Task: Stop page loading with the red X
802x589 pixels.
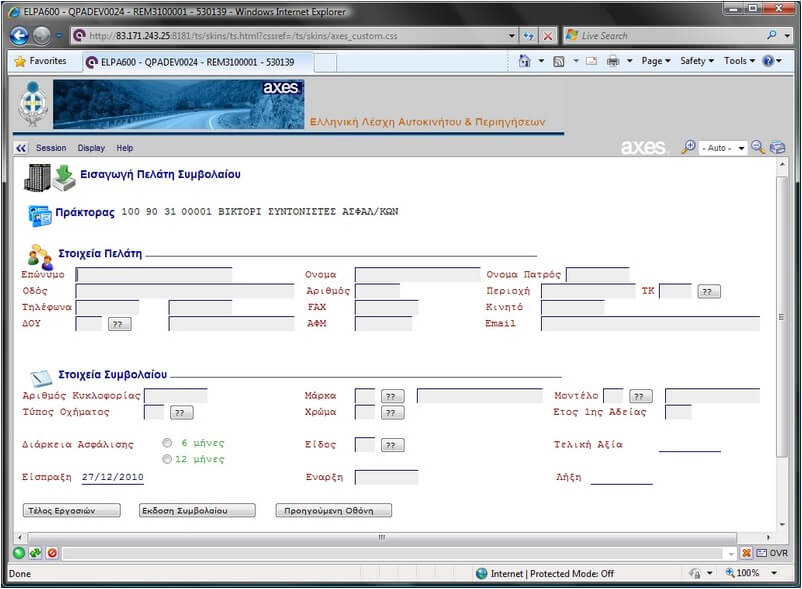Action: (548, 36)
